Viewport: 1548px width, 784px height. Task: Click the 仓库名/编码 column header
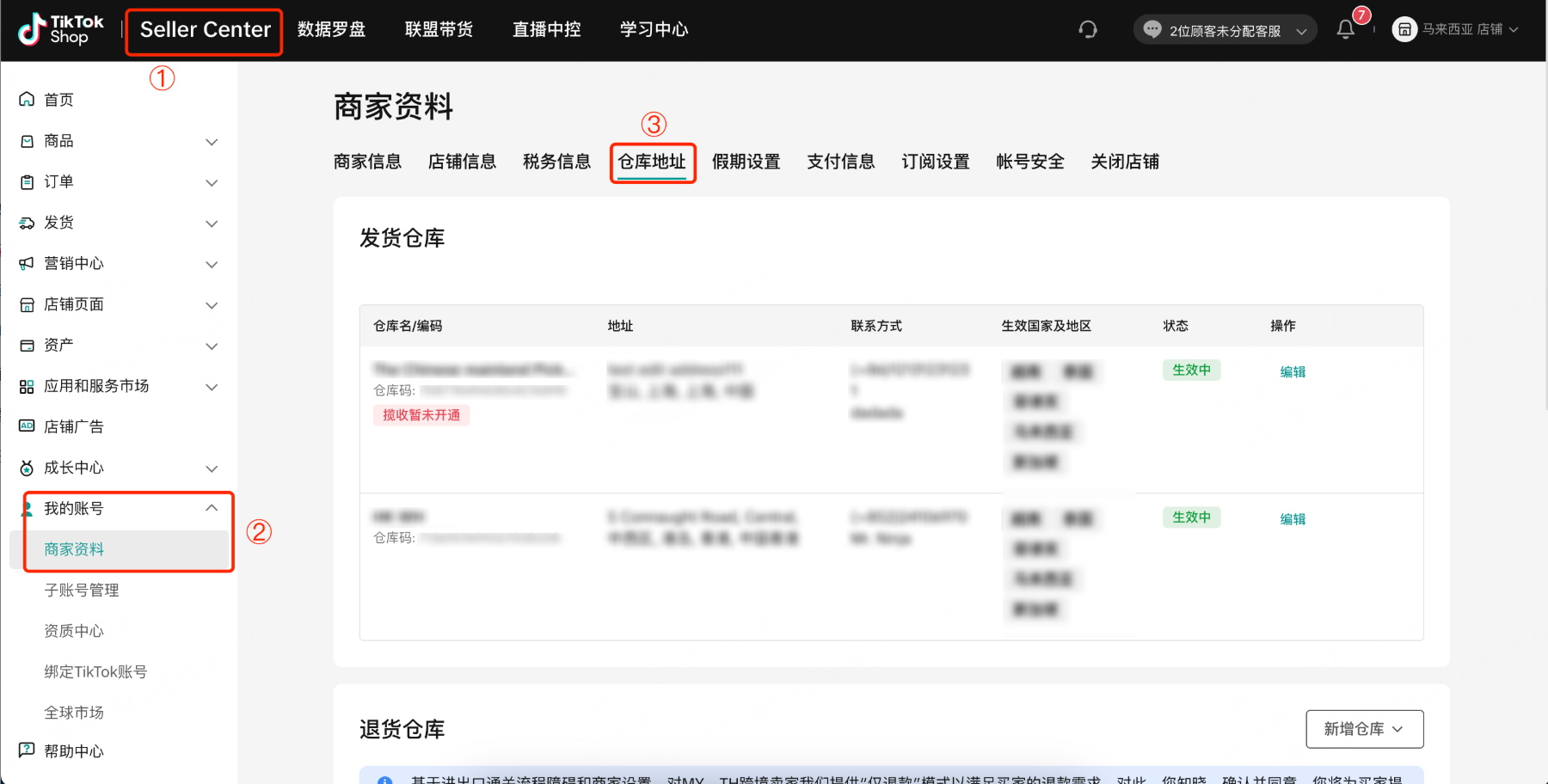click(408, 326)
